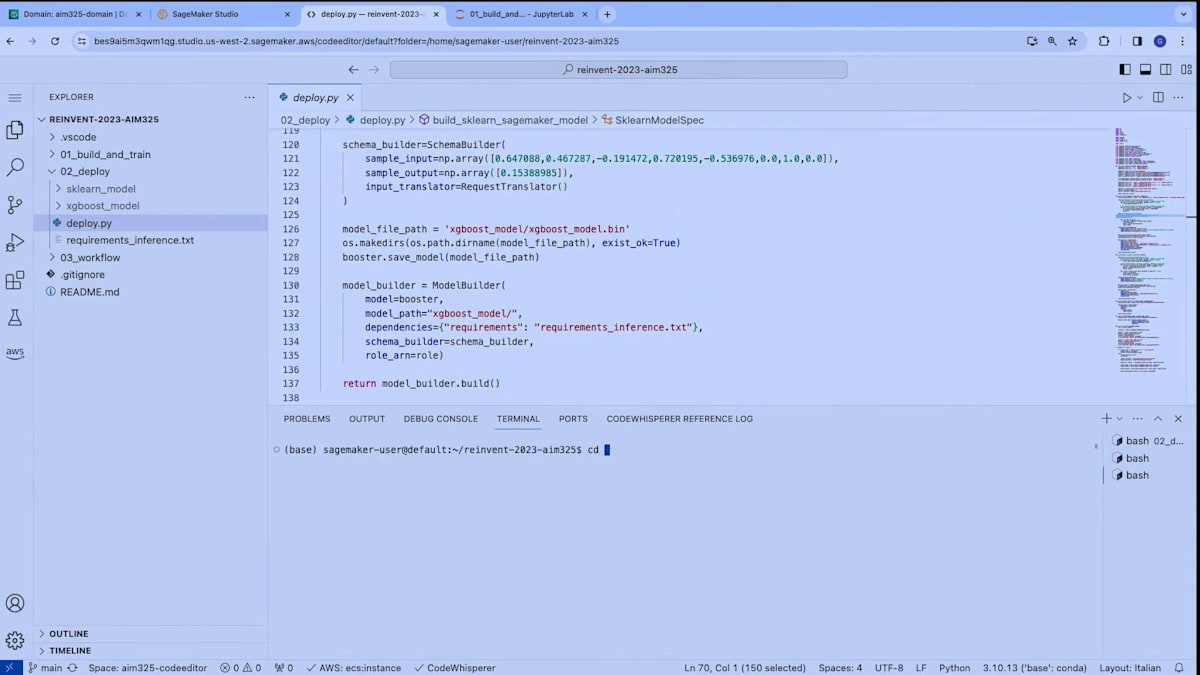The height and width of the screenshot is (675, 1200).
Task: Open the Search view magnifier icon
Action: pos(15,168)
